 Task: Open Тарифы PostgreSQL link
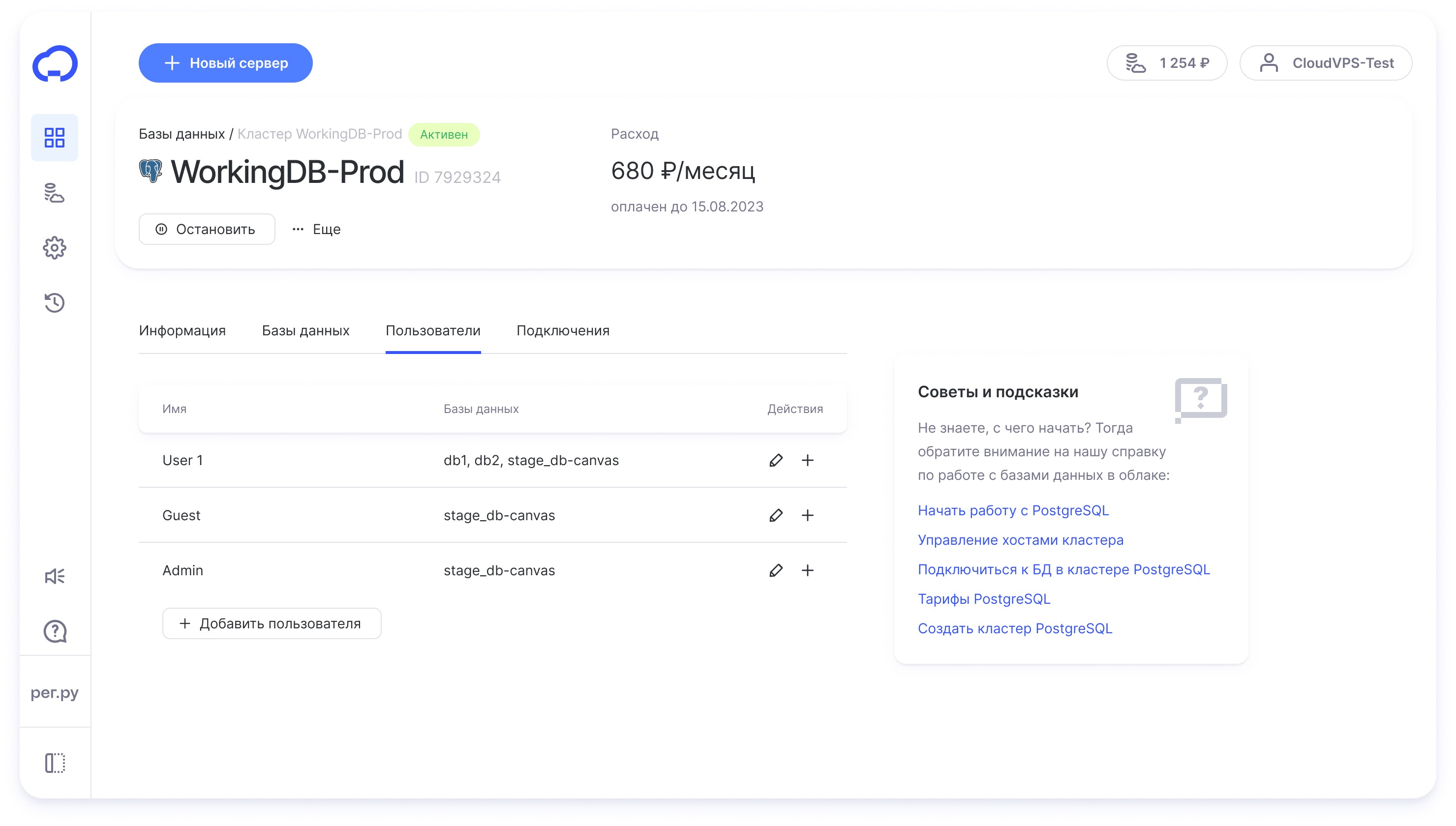coord(984,599)
